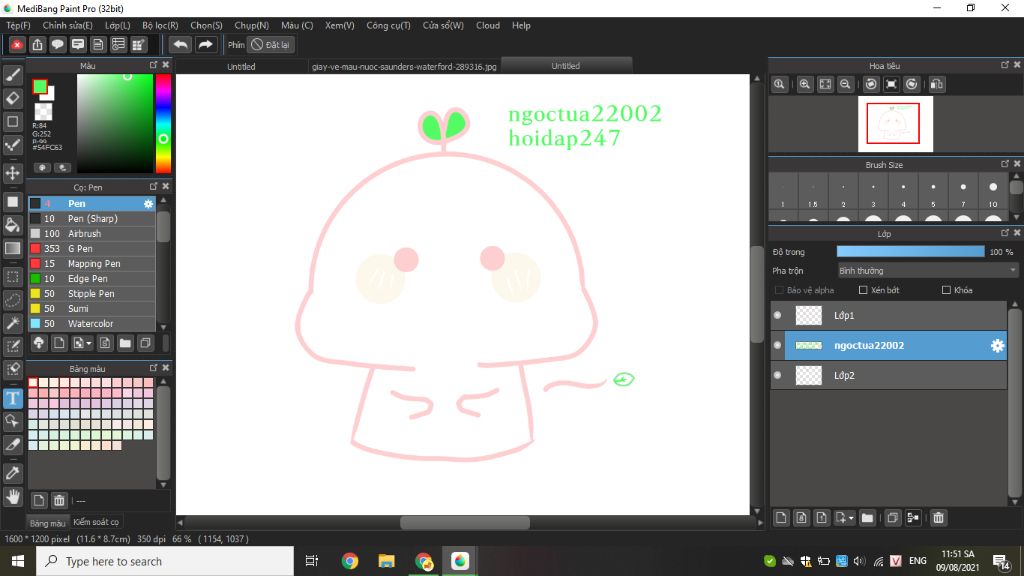Adjust the Độ trong opacity slider

[x=910, y=251]
